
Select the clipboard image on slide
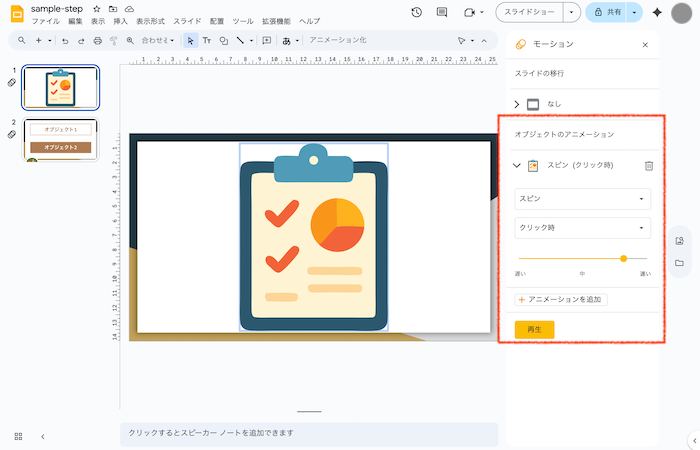coord(313,238)
